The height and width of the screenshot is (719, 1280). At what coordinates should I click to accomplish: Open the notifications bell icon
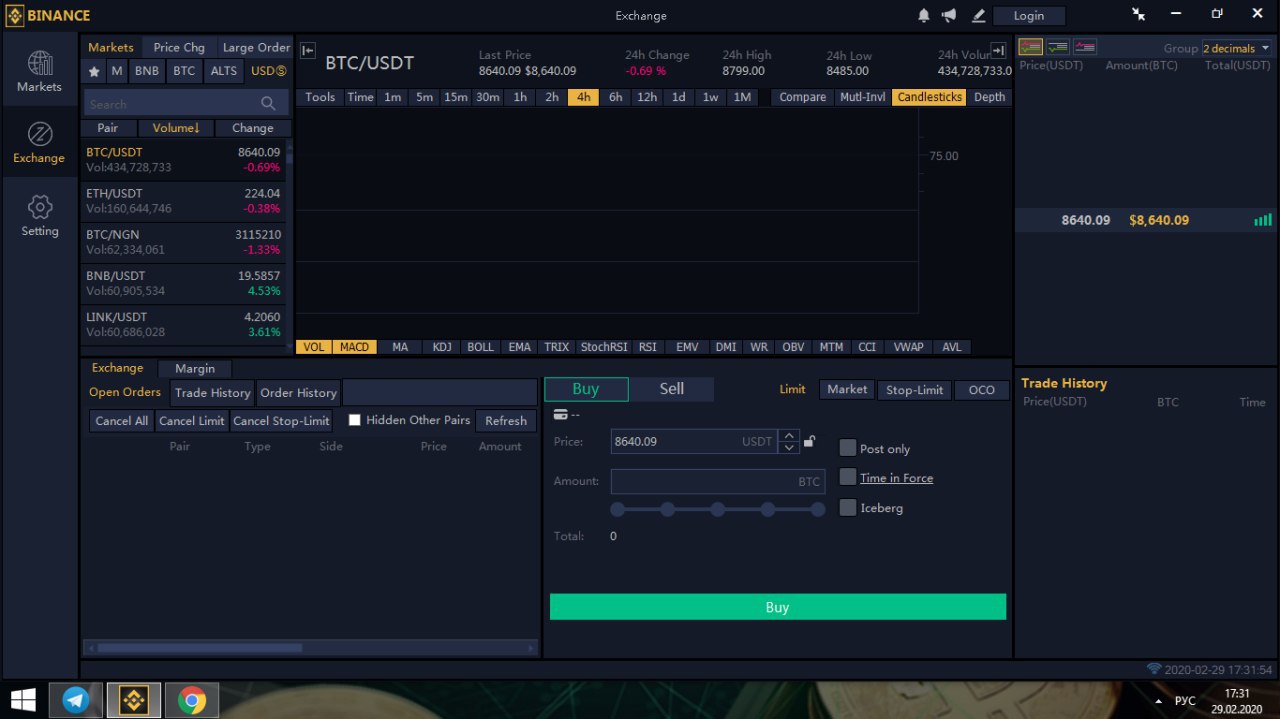(x=924, y=15)
